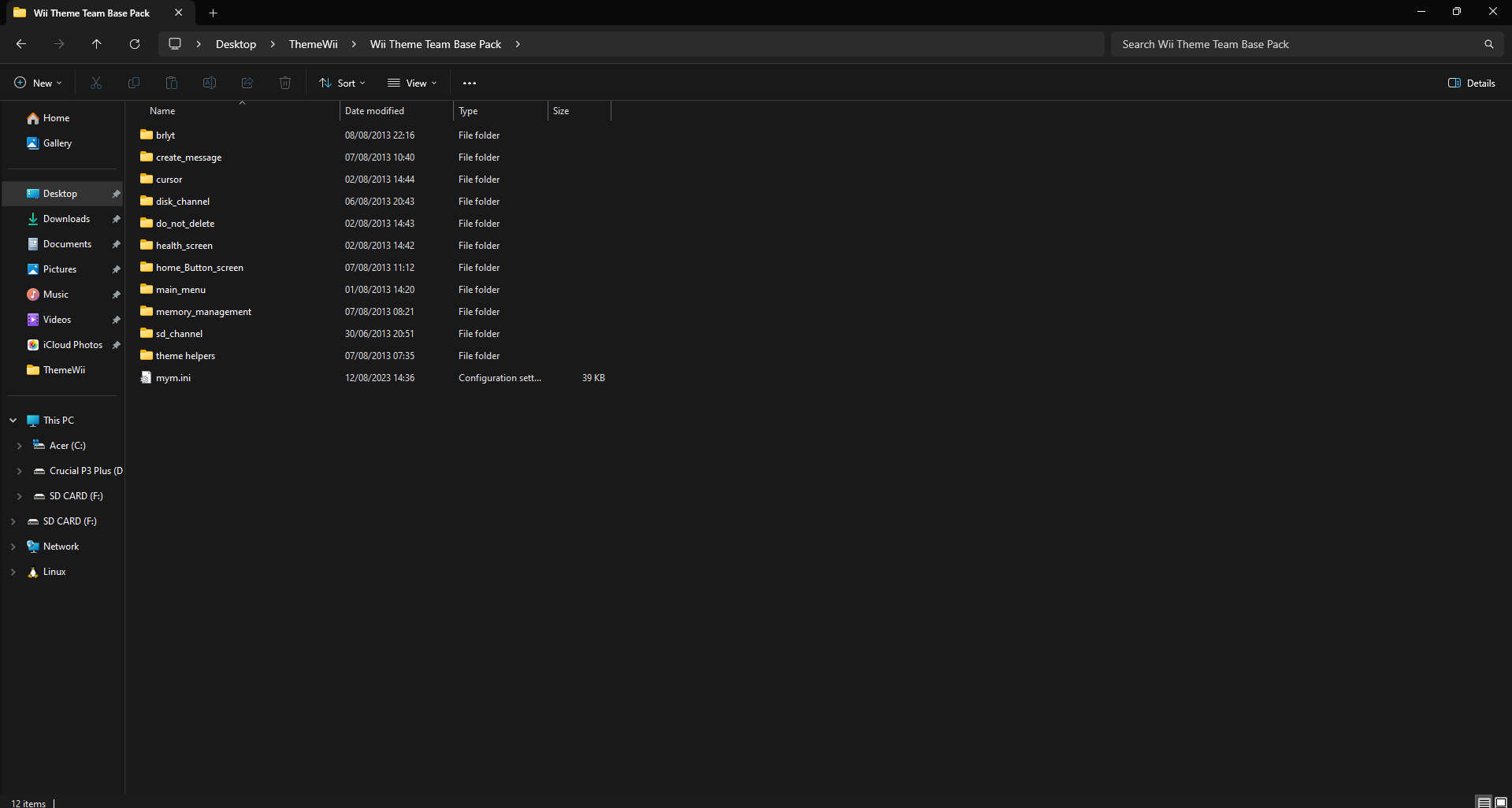
Task: Expand the Acer (C:) drive node
Action: (19, 446)
